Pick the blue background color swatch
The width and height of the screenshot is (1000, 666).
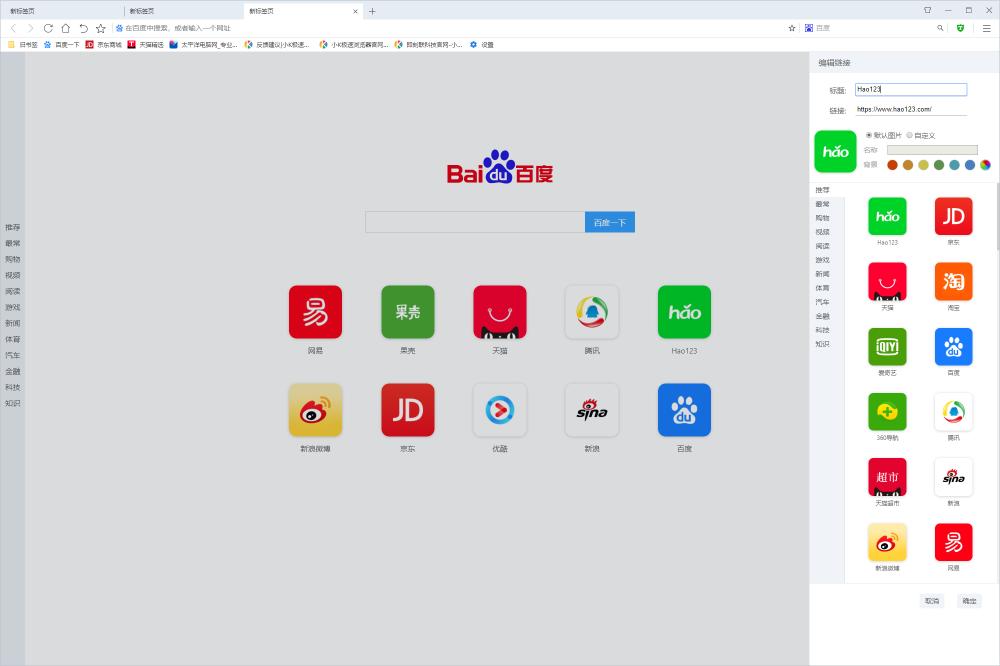[x=970, y=165]
